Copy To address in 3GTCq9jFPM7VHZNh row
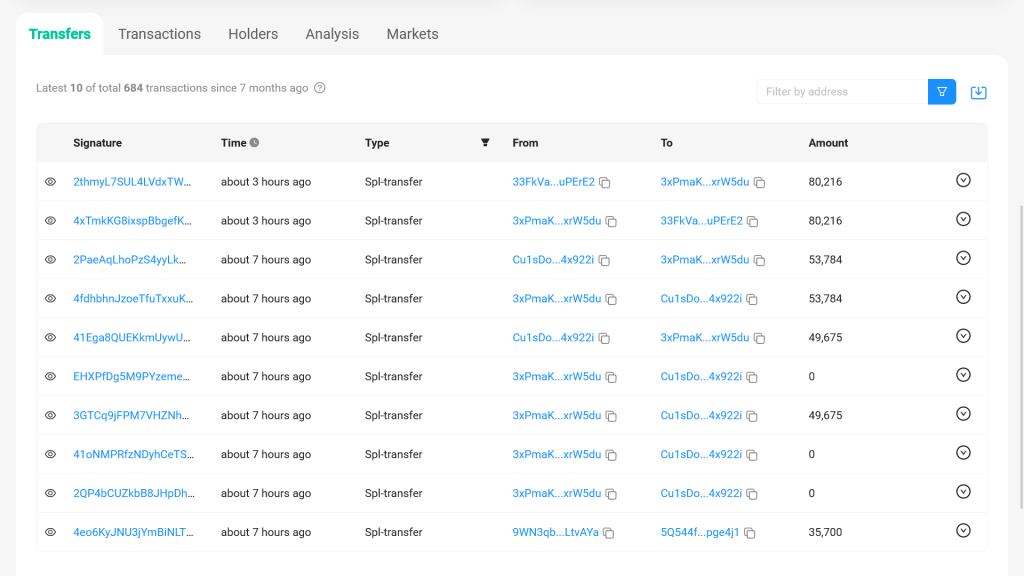Viewport: 1024px width, 576px height. coord(752,416)
